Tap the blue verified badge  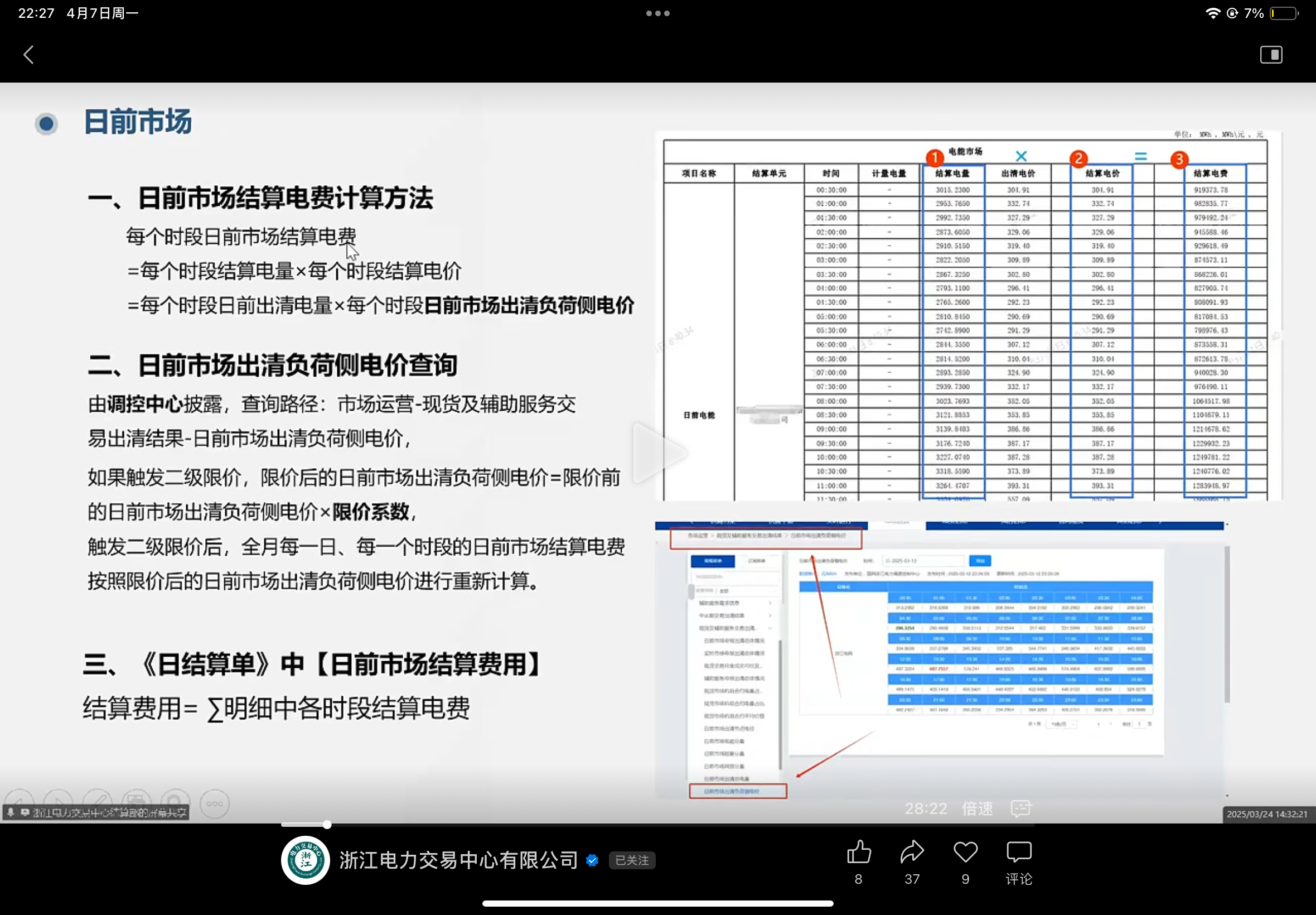click(592, 860)
